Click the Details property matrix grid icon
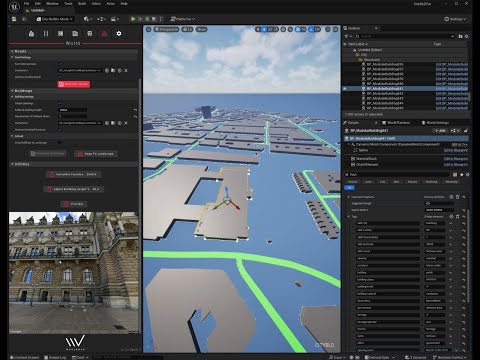The image size is (480, 360). coord(455,174)
